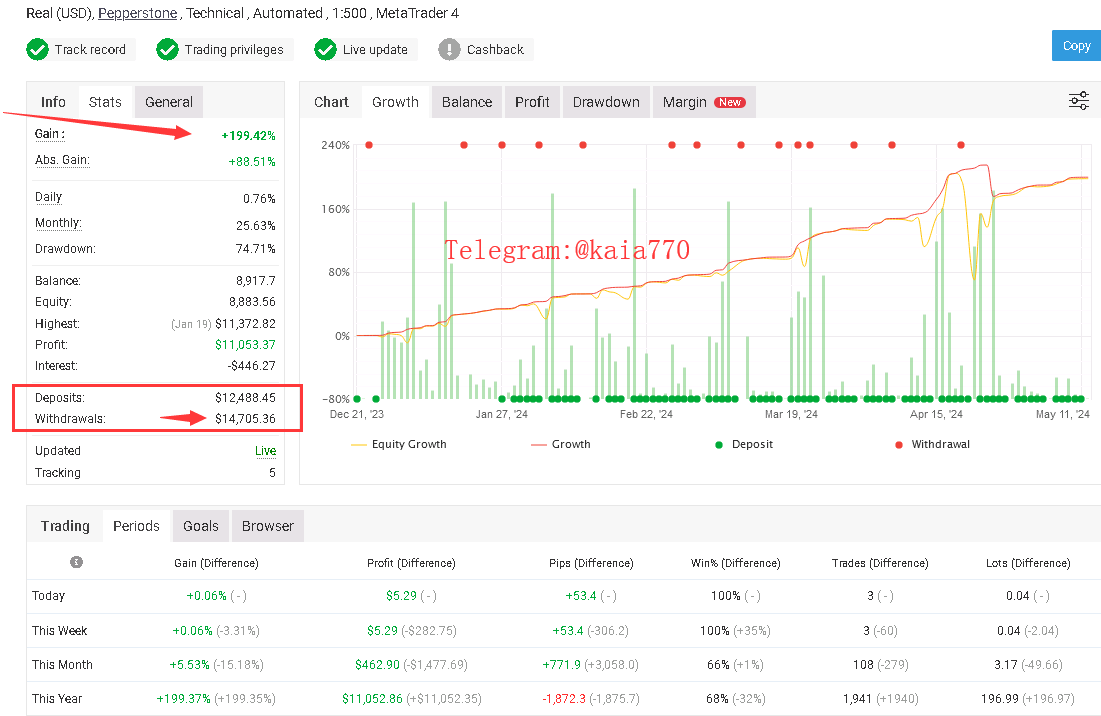Click the monthly value 25.63%

256,225
